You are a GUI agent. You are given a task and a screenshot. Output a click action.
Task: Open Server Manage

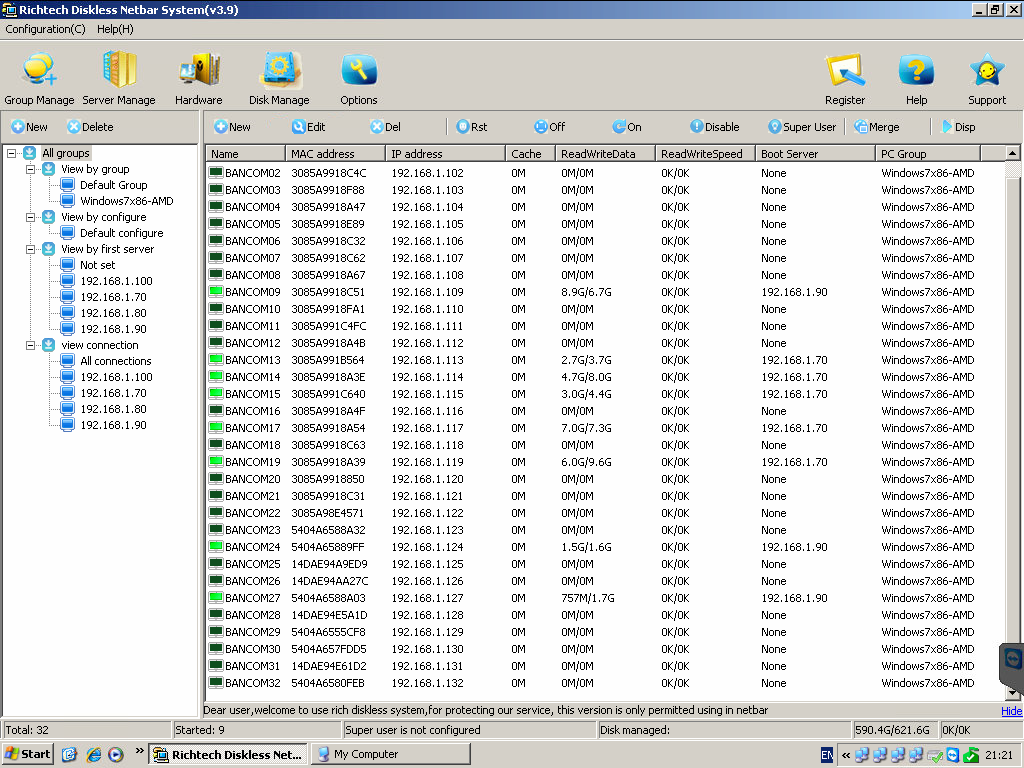119,79
